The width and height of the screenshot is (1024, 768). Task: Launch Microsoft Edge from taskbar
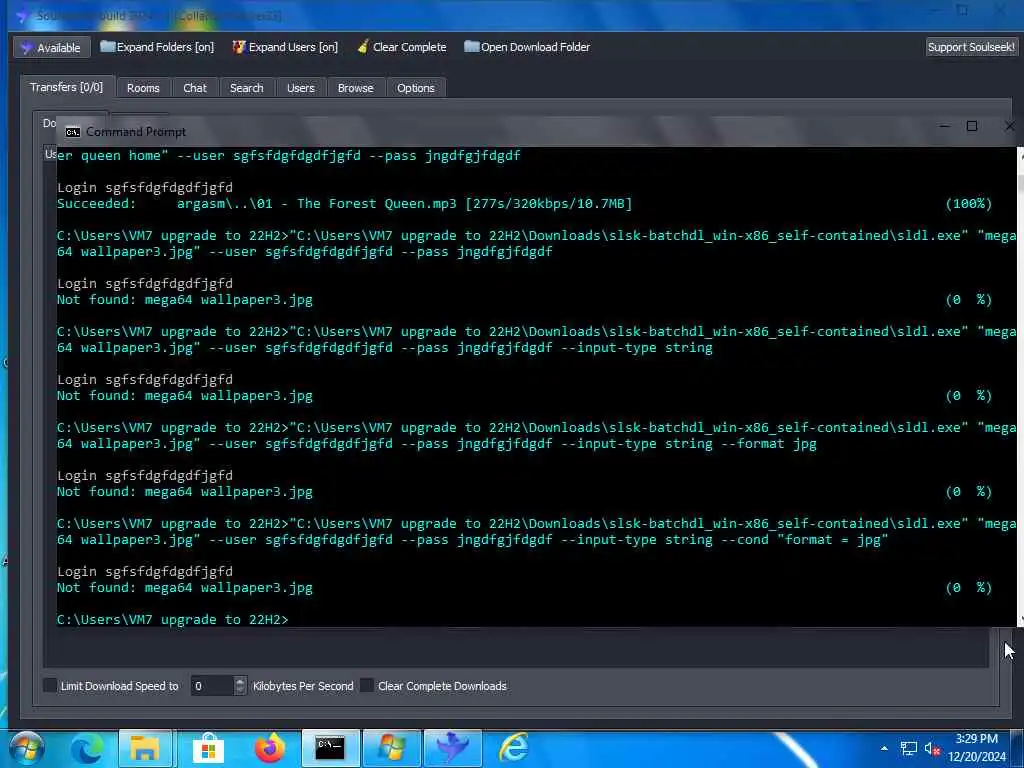pyautogui.click(x=87, y=748)
